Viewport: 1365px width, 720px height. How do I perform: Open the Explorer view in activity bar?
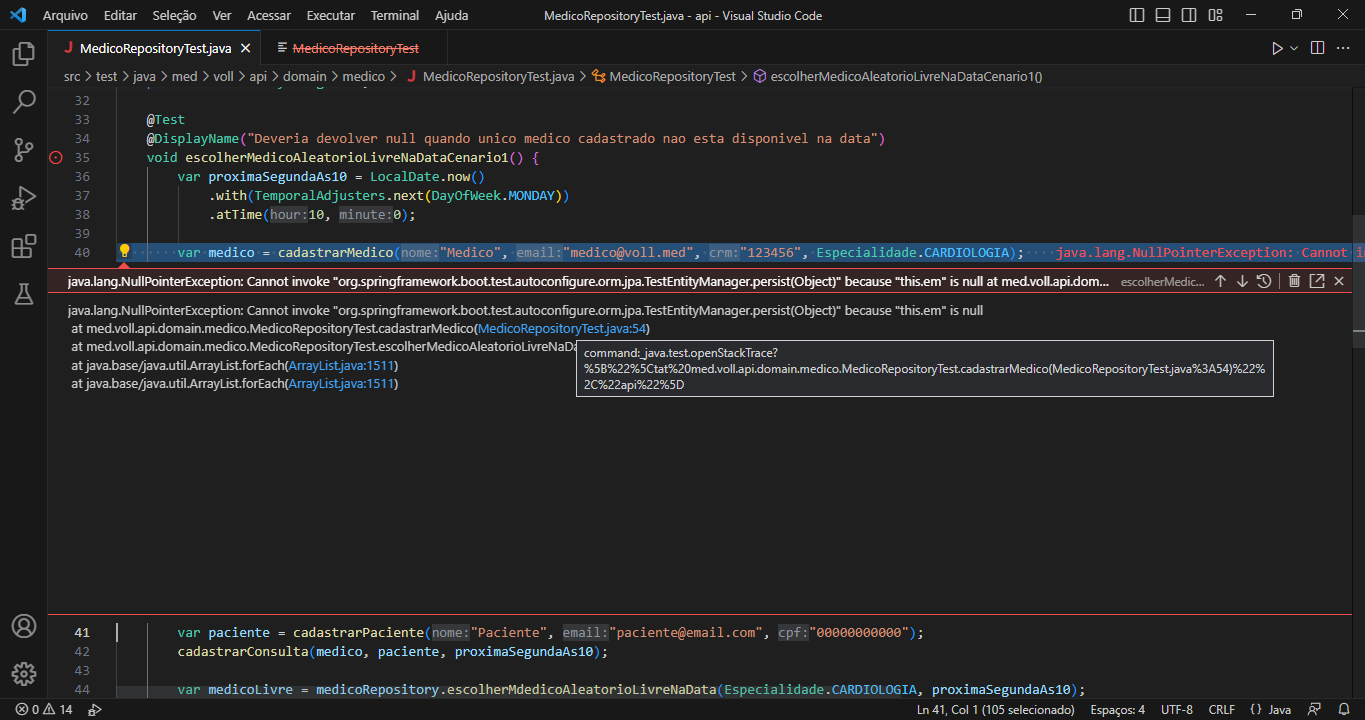coord(23,54)
